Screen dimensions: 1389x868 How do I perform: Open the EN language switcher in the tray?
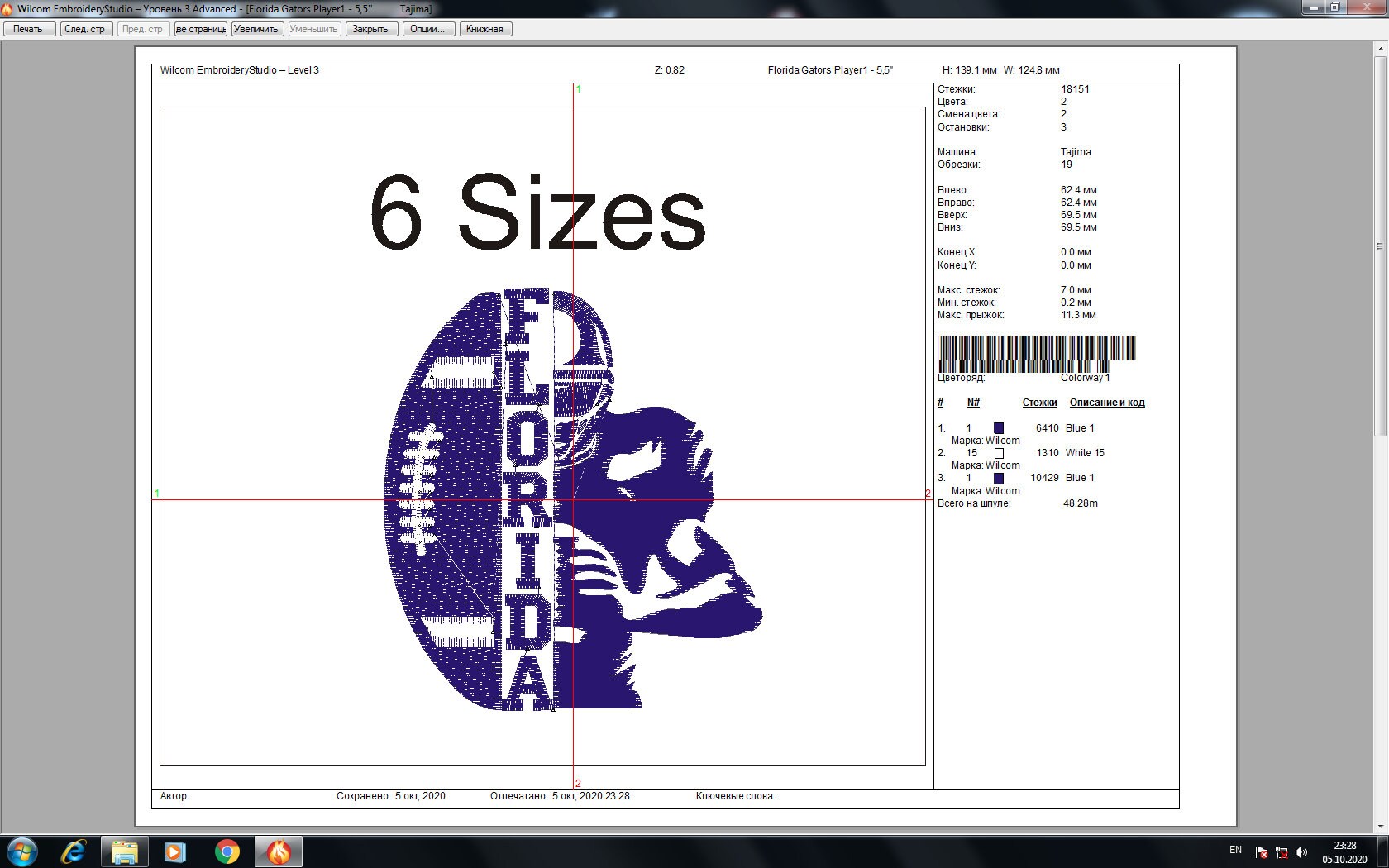[x=1235, y=850]
